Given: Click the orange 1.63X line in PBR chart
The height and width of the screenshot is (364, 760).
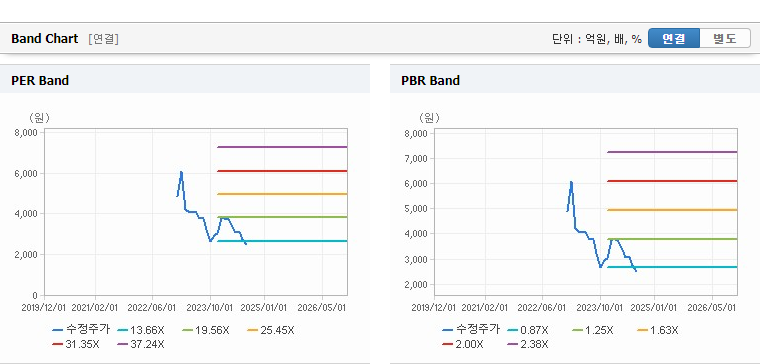Looking at the screenshot, I should click(672, 210).
